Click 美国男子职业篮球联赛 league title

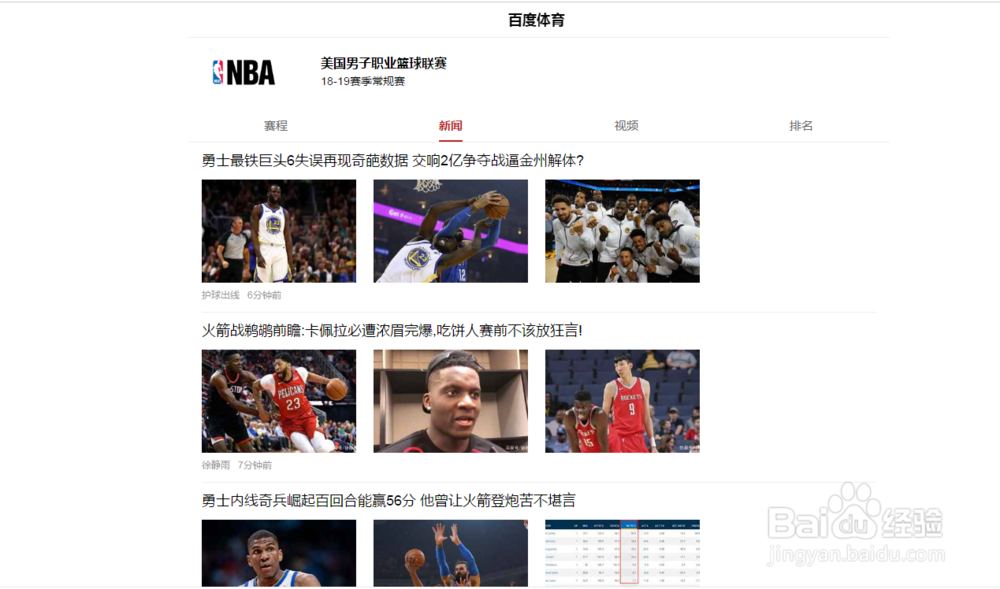(383, 63)
